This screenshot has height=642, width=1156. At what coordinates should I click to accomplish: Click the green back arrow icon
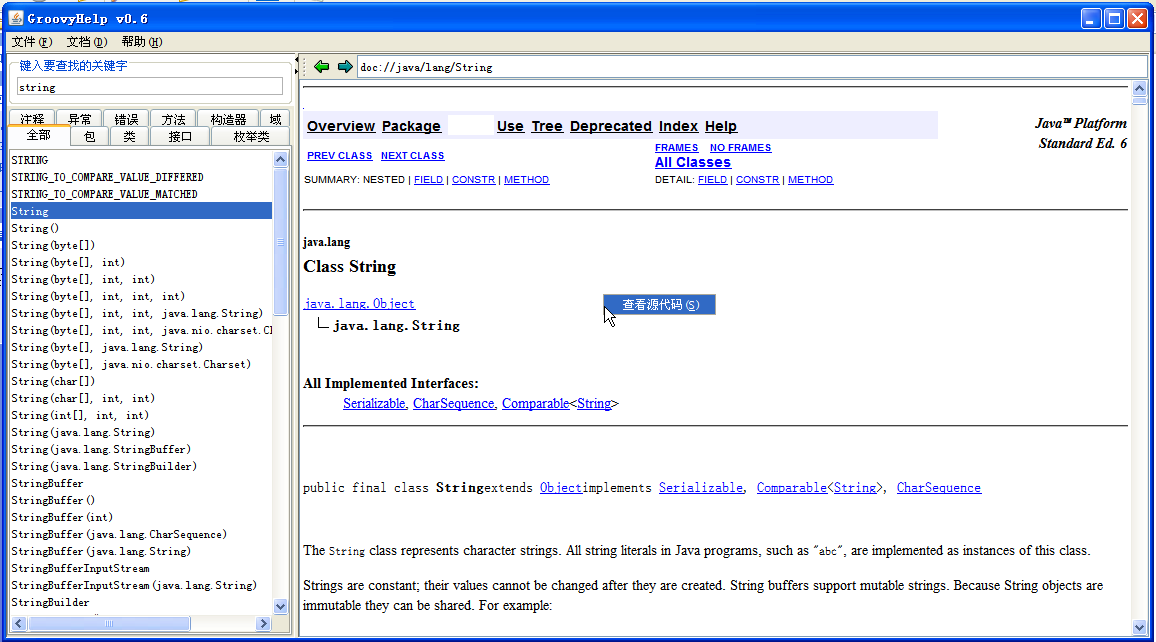point(321,67)
